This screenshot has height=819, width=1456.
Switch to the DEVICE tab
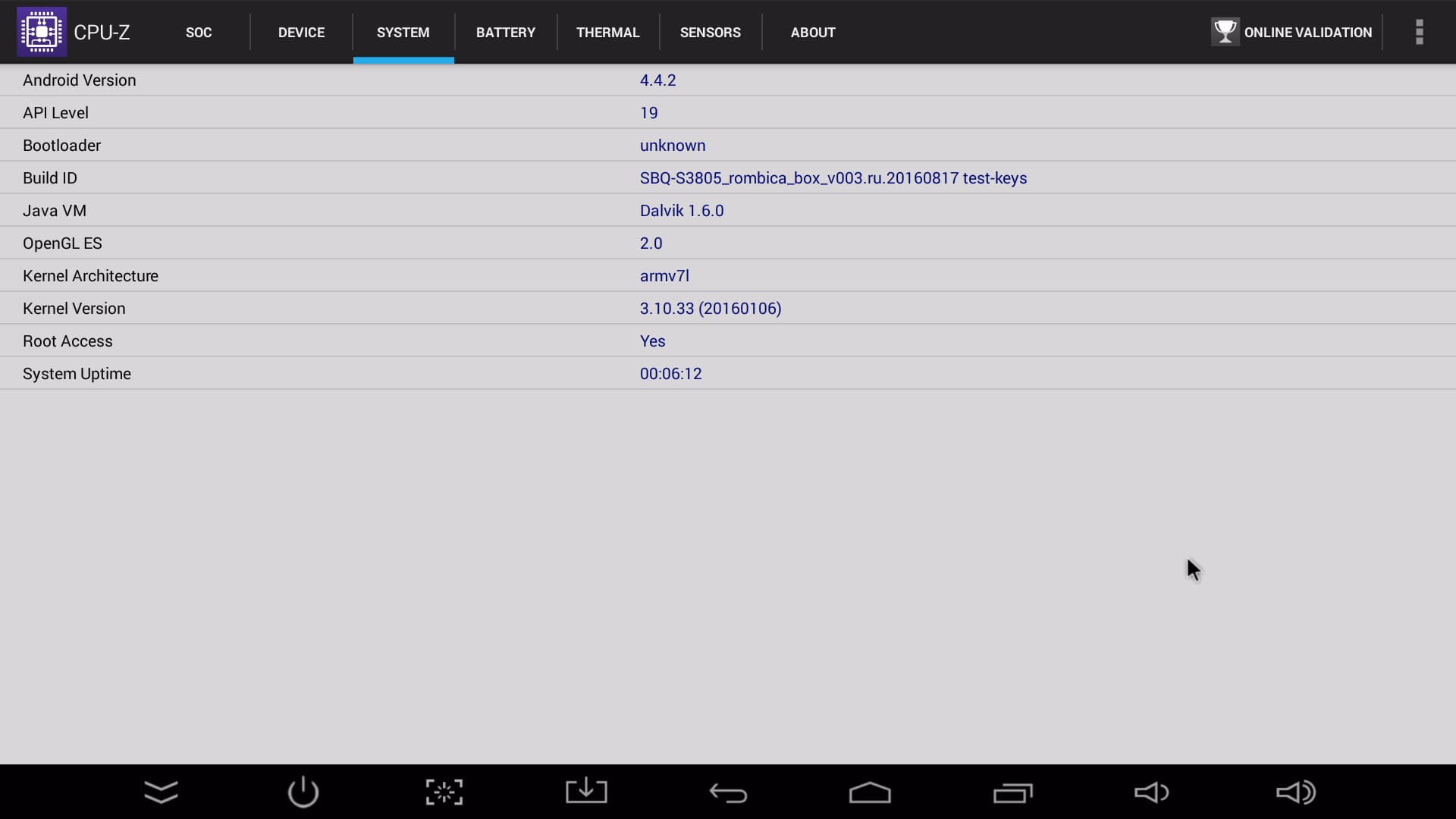pos(301,33)
